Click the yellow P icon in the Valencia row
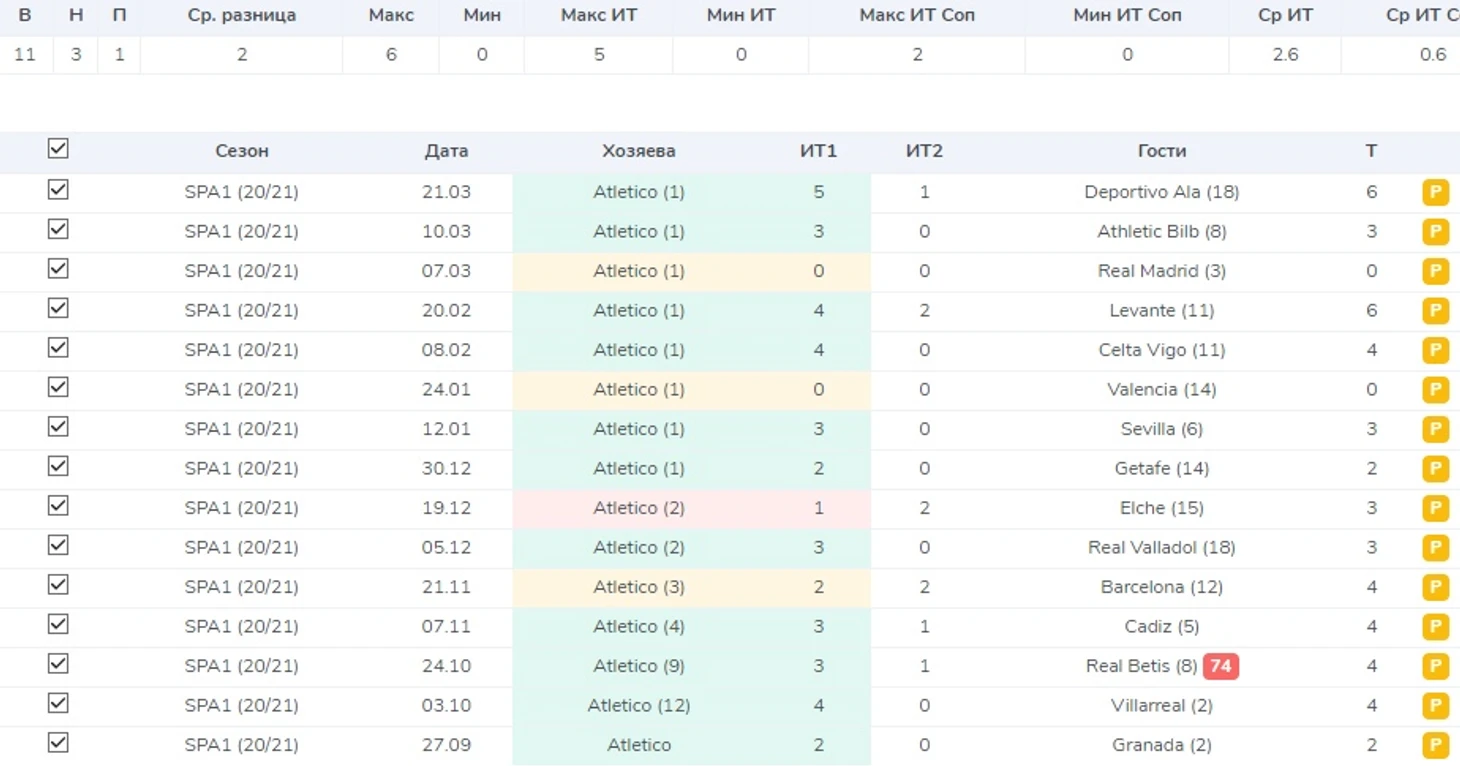Viewport: 1460px width, 766px height. 1435,390
